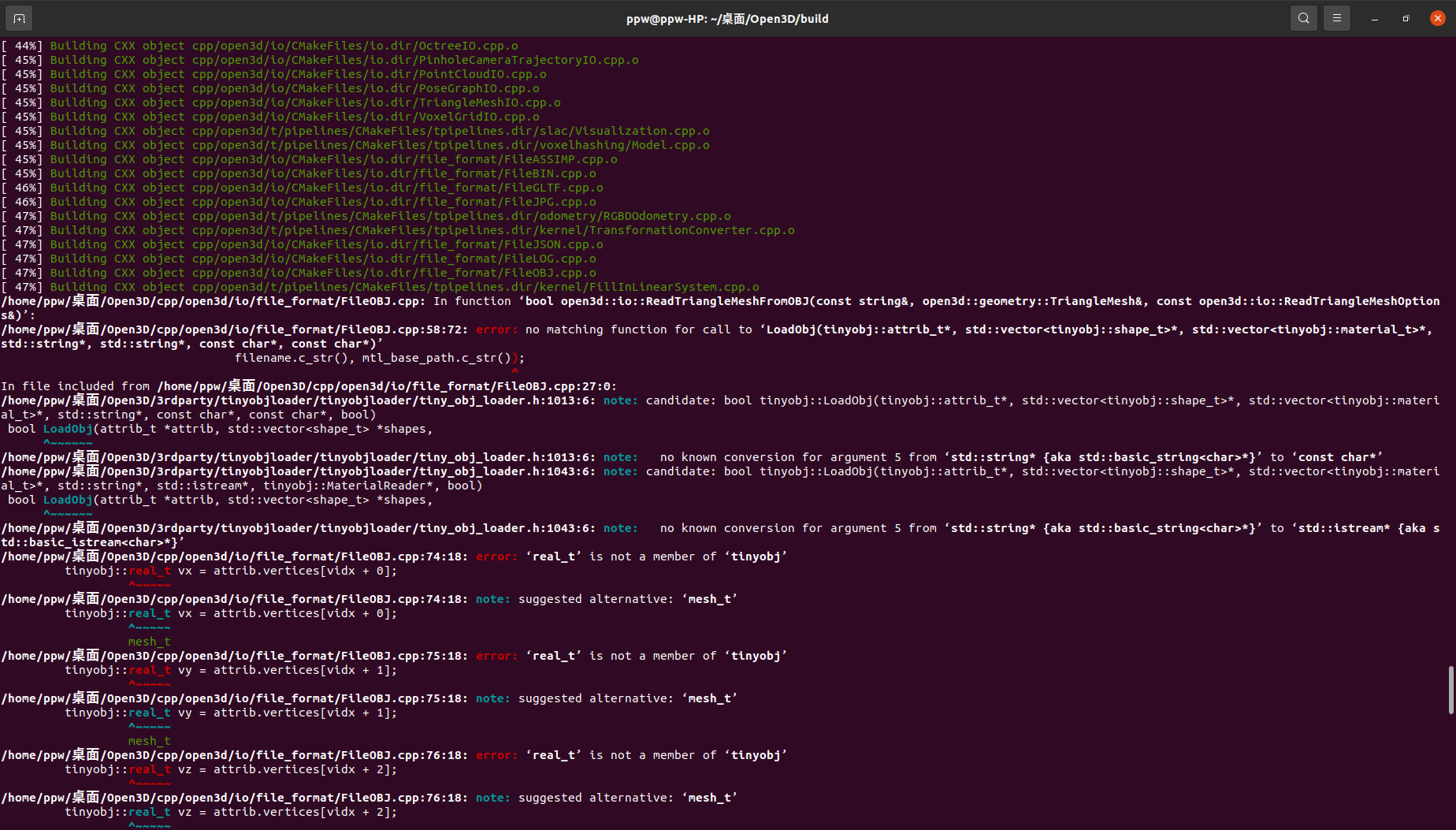
Task: Click the RGBDOdometry.cpp.o build line
Action: tap(366, 216)
